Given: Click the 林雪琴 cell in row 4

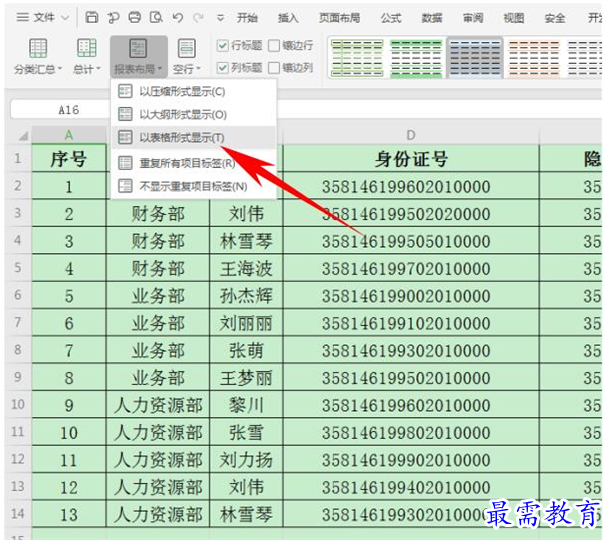Looking at the screenshot, I should click(x=246, y=241).
